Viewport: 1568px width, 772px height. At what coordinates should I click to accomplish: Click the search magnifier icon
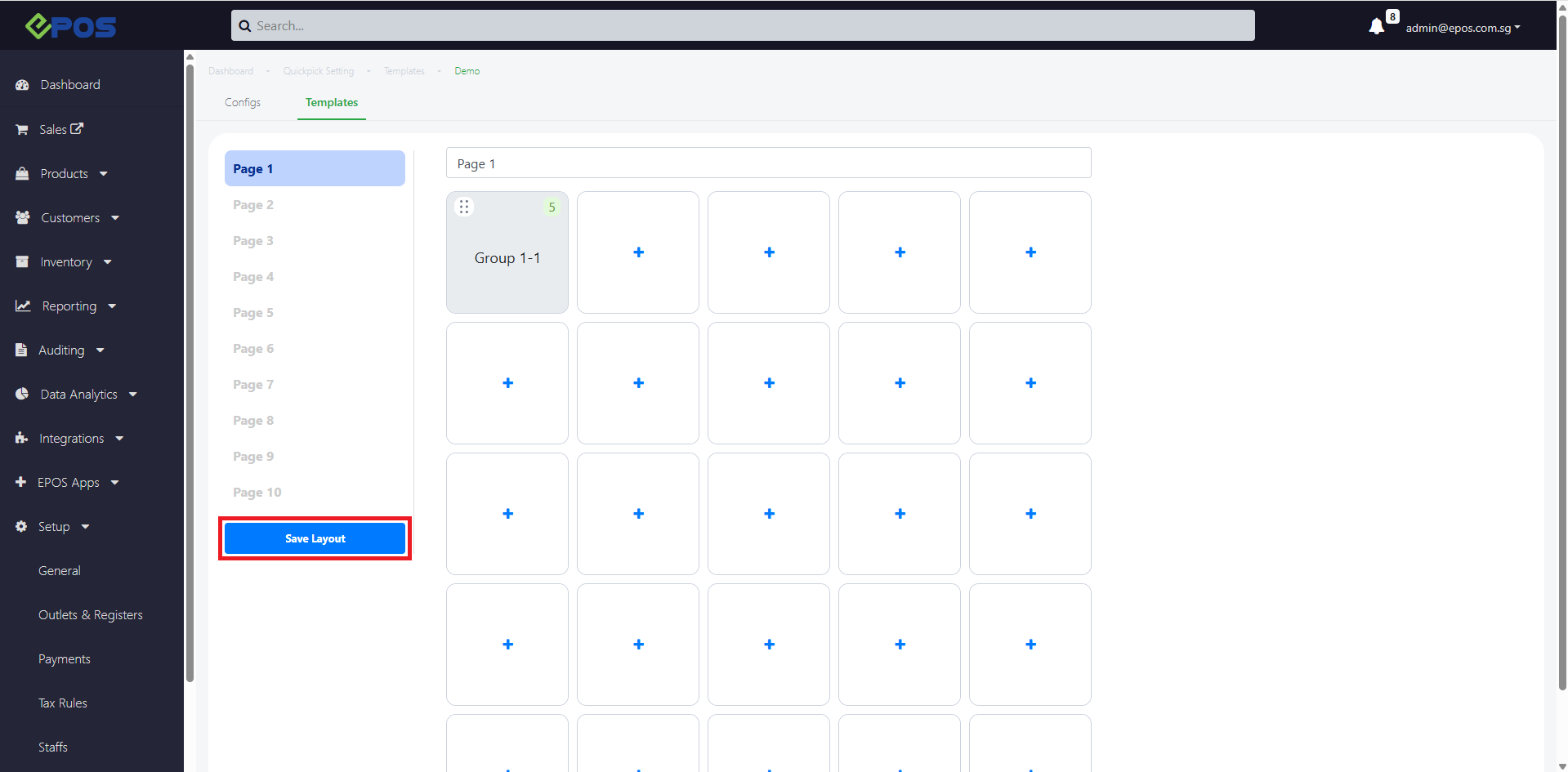(x=244, y=26)
